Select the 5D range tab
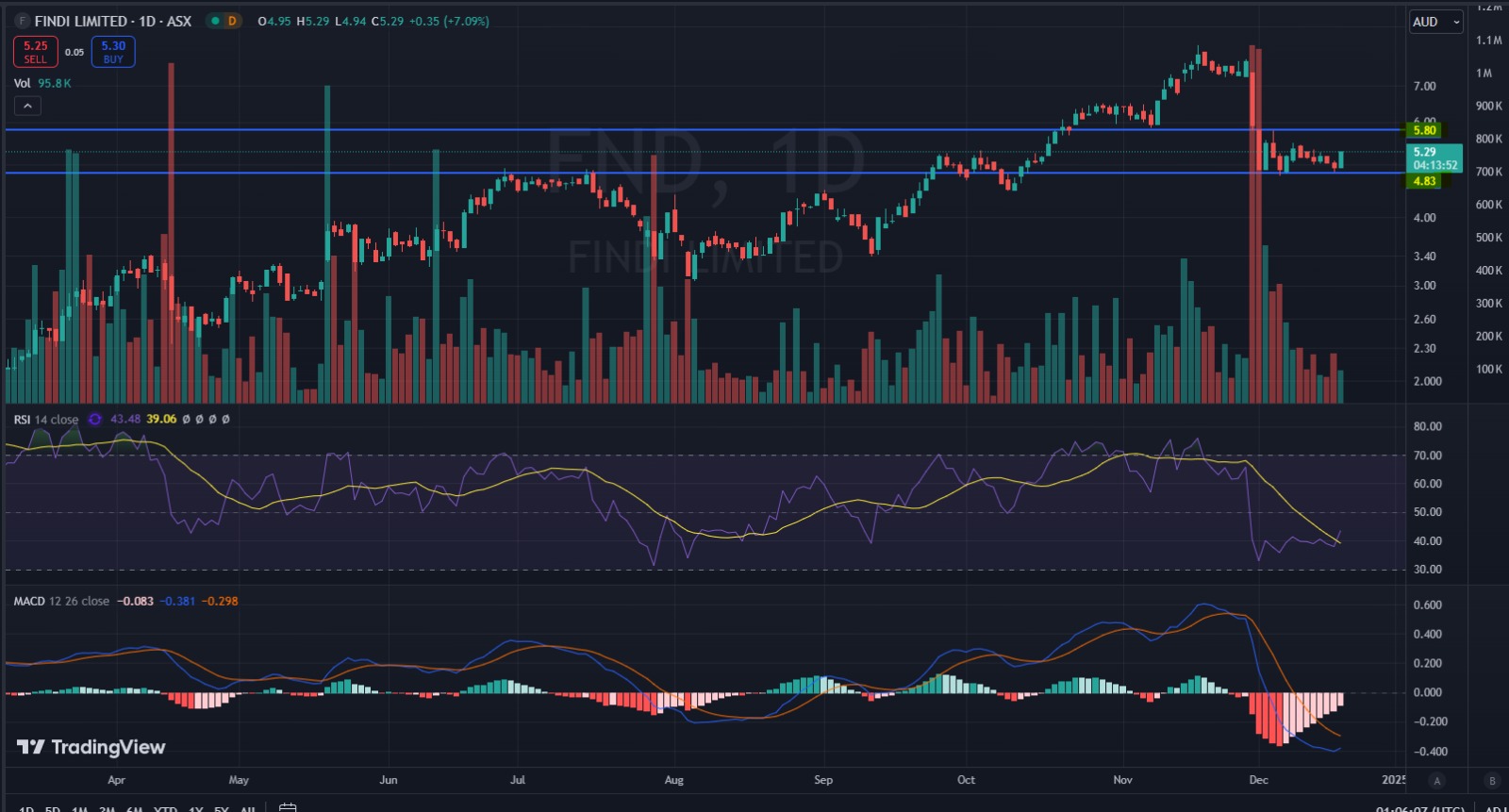The height and width of the screenshot is (812, 1509). tap(53, 808)
